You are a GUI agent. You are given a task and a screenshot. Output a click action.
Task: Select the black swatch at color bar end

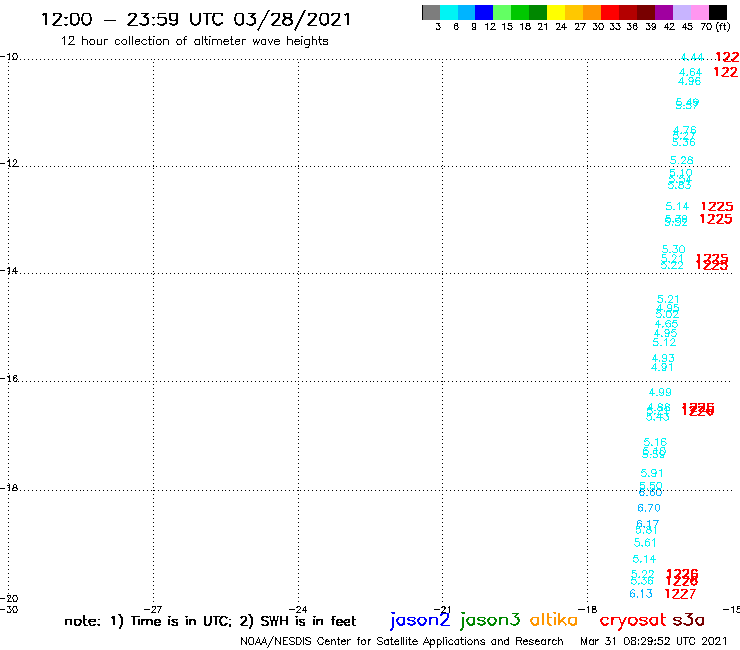tap(718, 12)
